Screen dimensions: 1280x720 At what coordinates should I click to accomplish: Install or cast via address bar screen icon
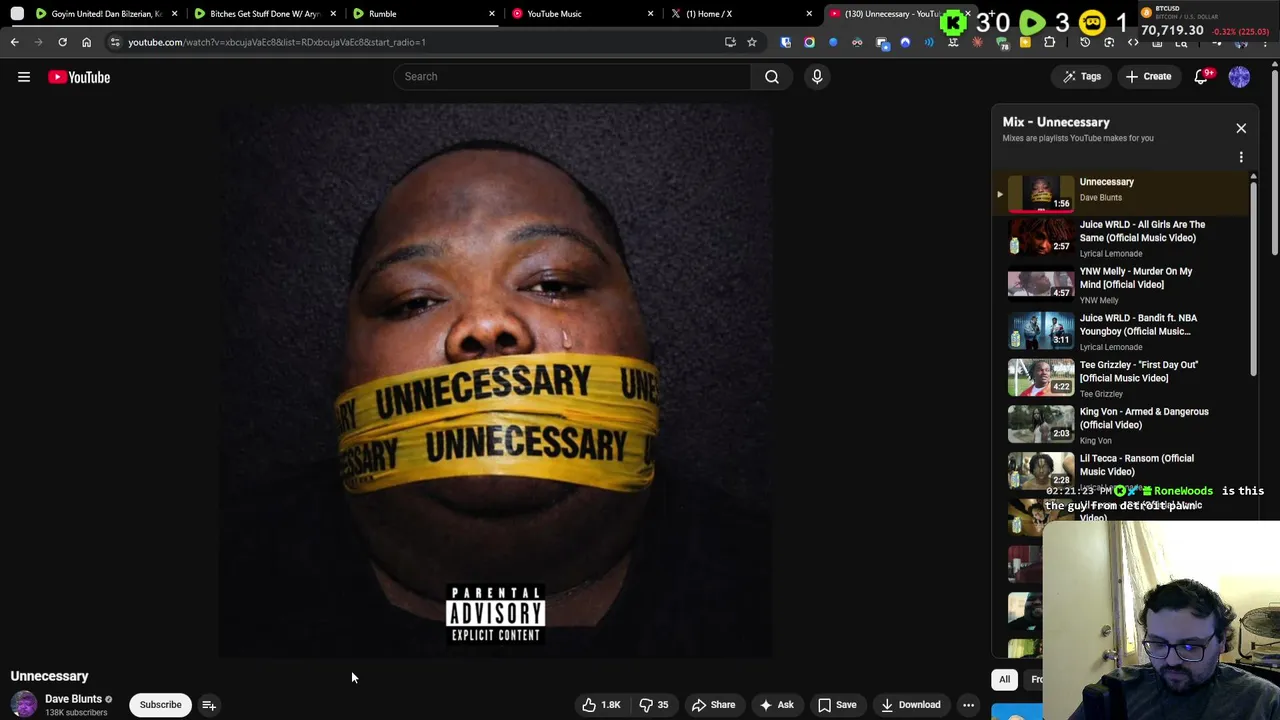pos(730,42)
